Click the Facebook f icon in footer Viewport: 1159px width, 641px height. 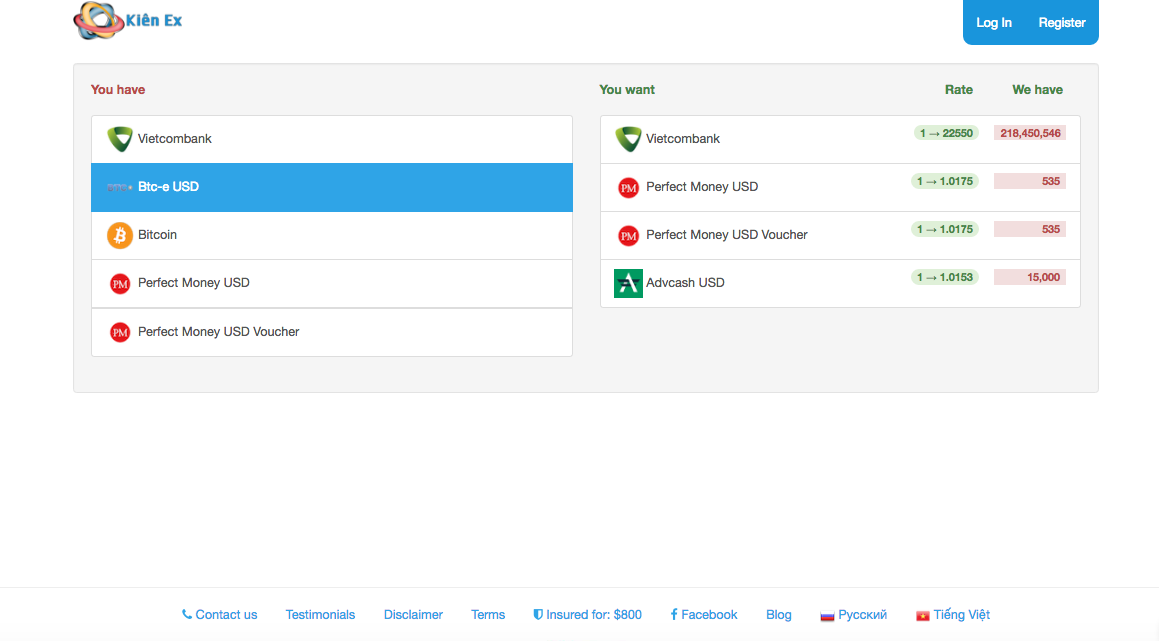(674, 614)
